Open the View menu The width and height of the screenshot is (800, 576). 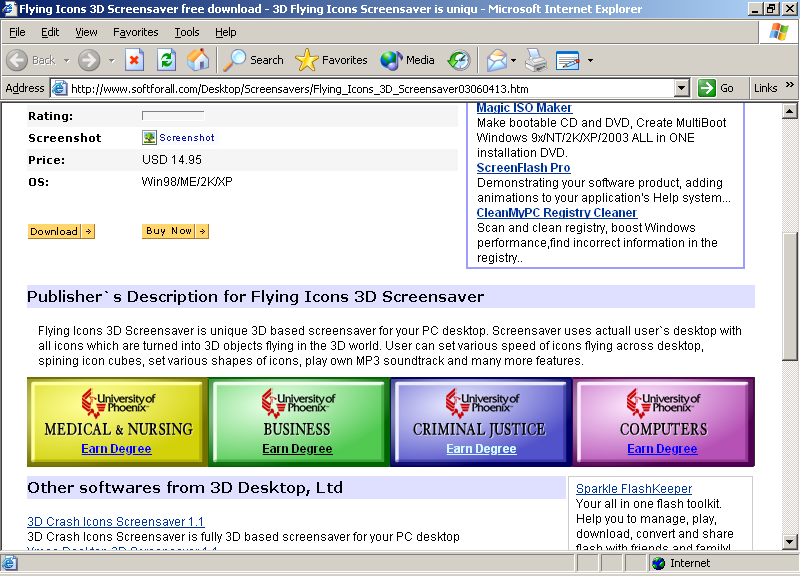click(x=86, y=32)
